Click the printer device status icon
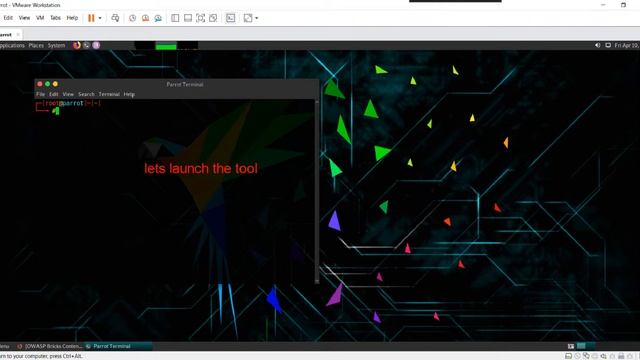 tap(621, 356)
